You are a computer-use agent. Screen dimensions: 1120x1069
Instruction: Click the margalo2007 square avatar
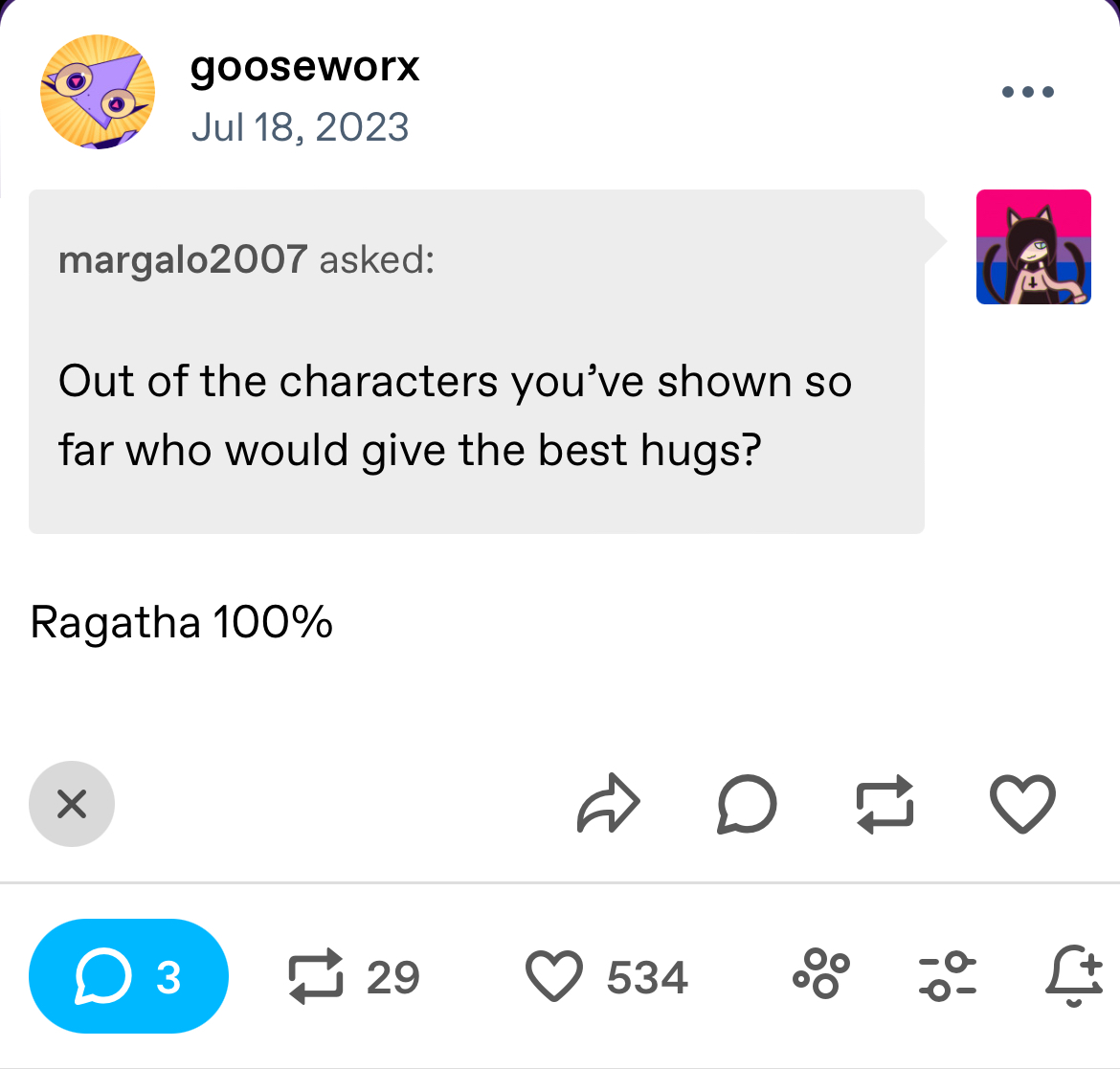coord(1034,247)
